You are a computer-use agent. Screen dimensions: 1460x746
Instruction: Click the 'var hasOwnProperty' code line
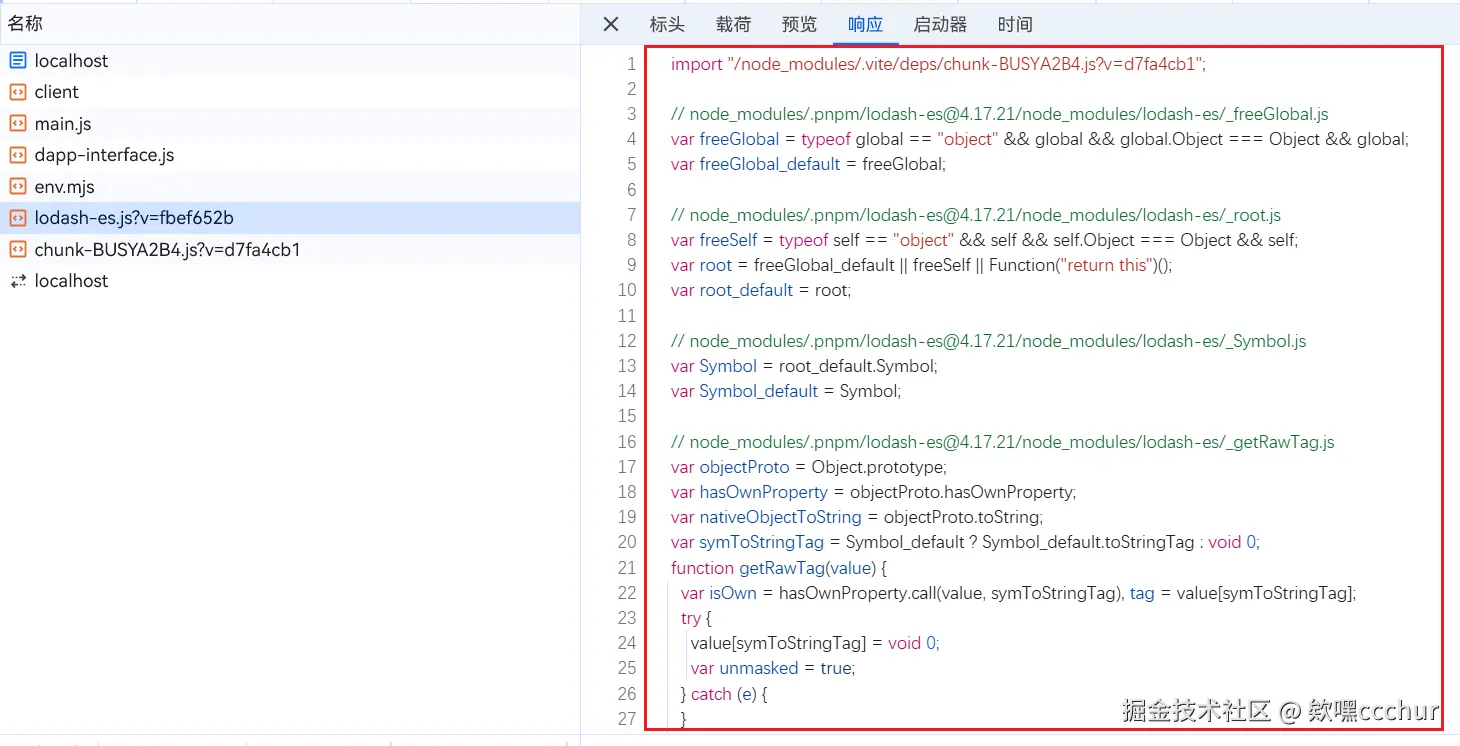873,492
